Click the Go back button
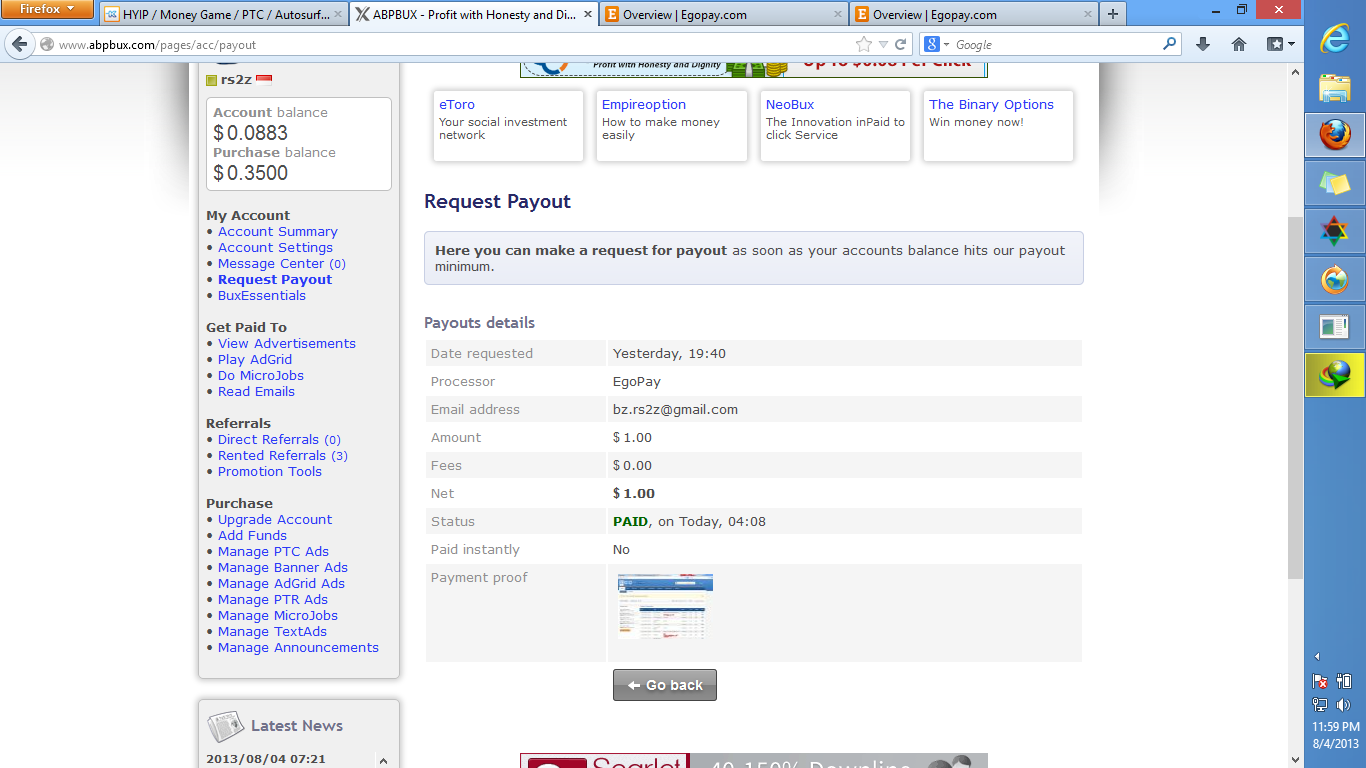Image resolution: width=1366 pixels, height=768 pixels. (x=665, y=685)
